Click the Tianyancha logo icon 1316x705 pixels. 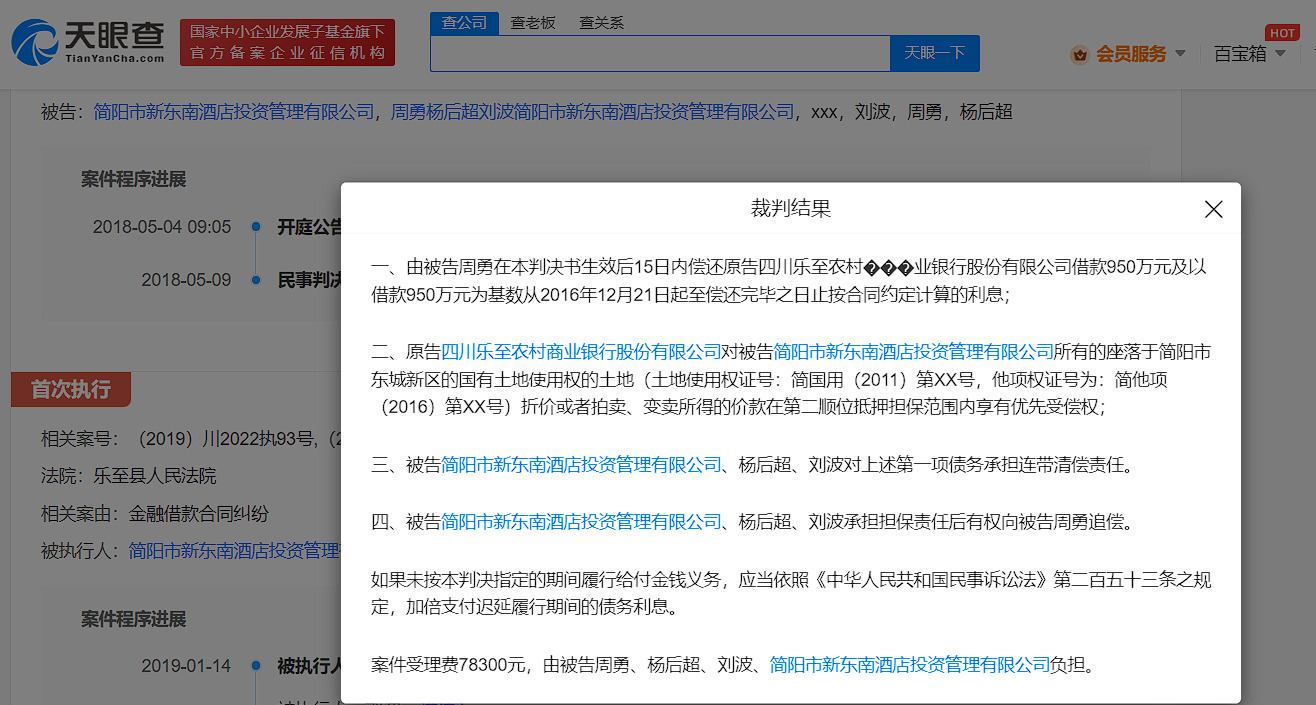[x=34, y=42]
